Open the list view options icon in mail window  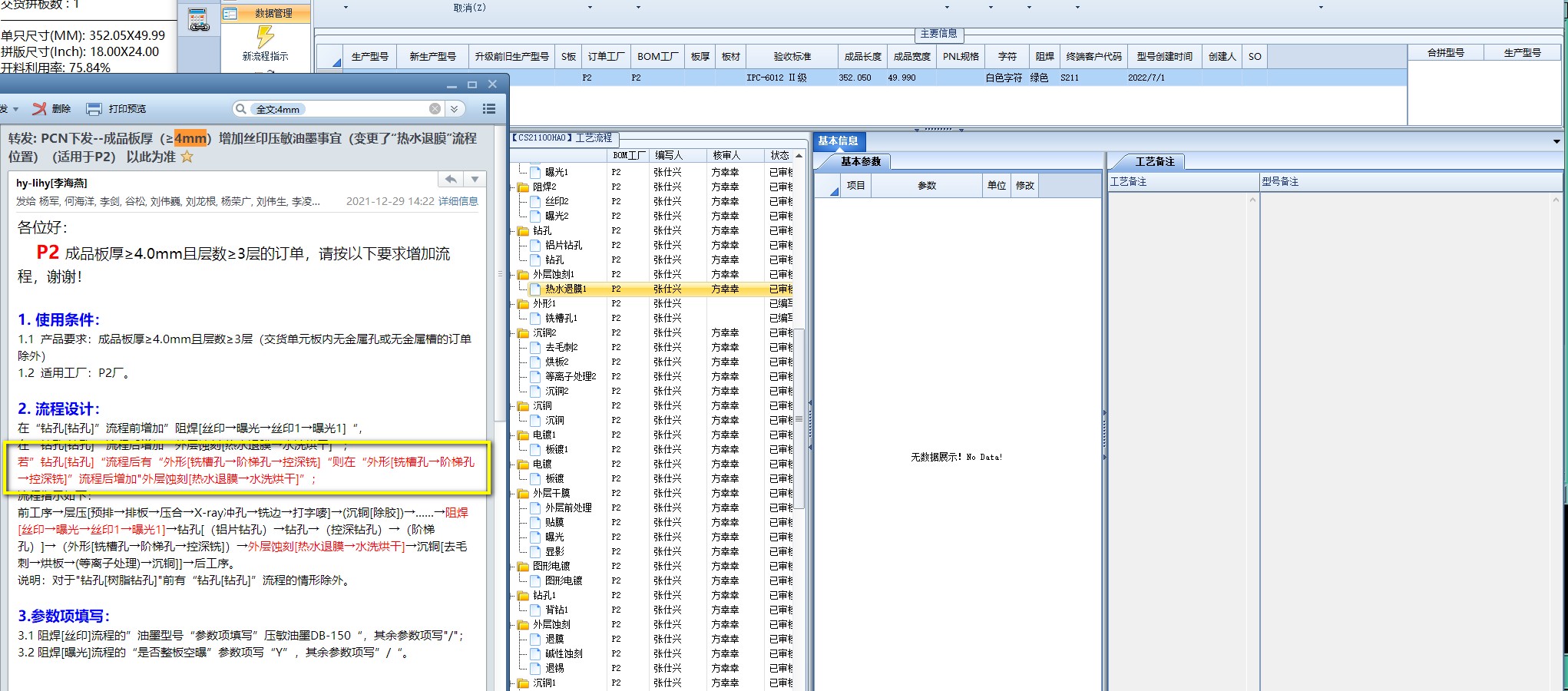click(x=489, y=109)
